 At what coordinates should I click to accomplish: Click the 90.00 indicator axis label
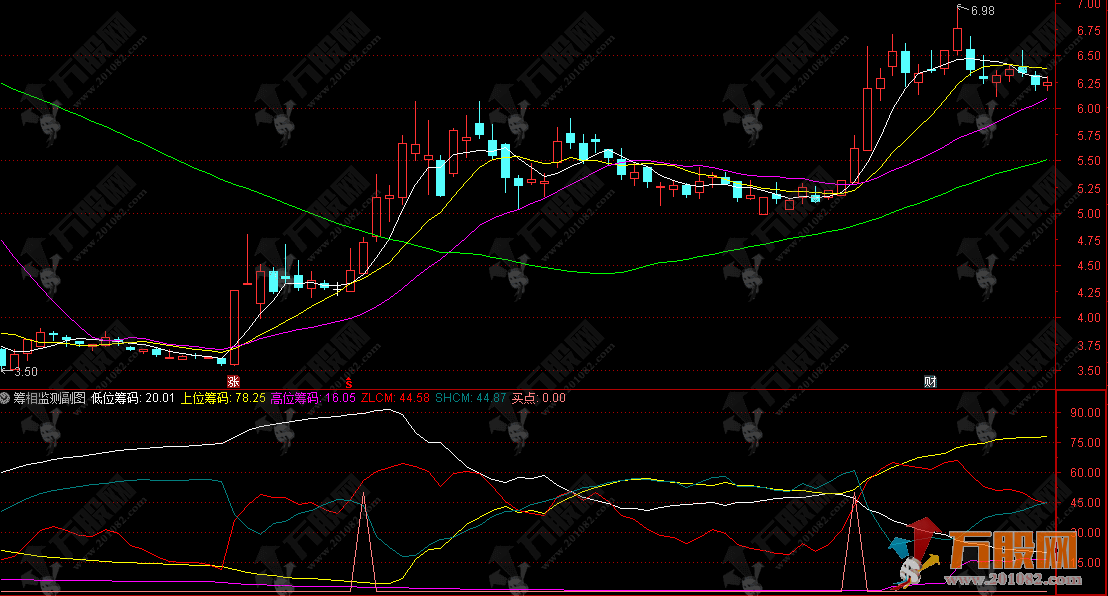point(1084,412)
